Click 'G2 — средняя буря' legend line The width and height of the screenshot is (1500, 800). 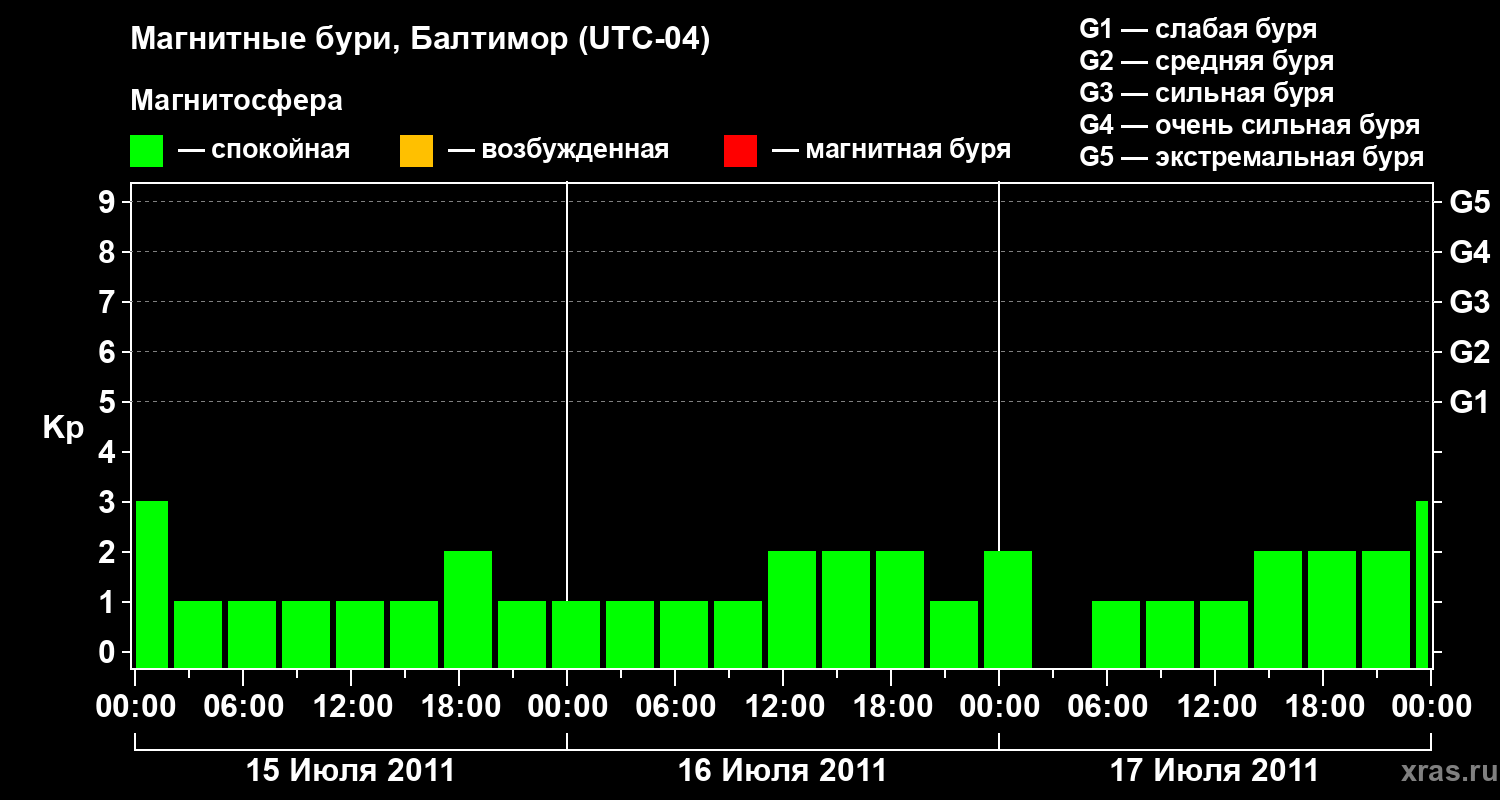pyautogui.click(x=1206, y=61)
